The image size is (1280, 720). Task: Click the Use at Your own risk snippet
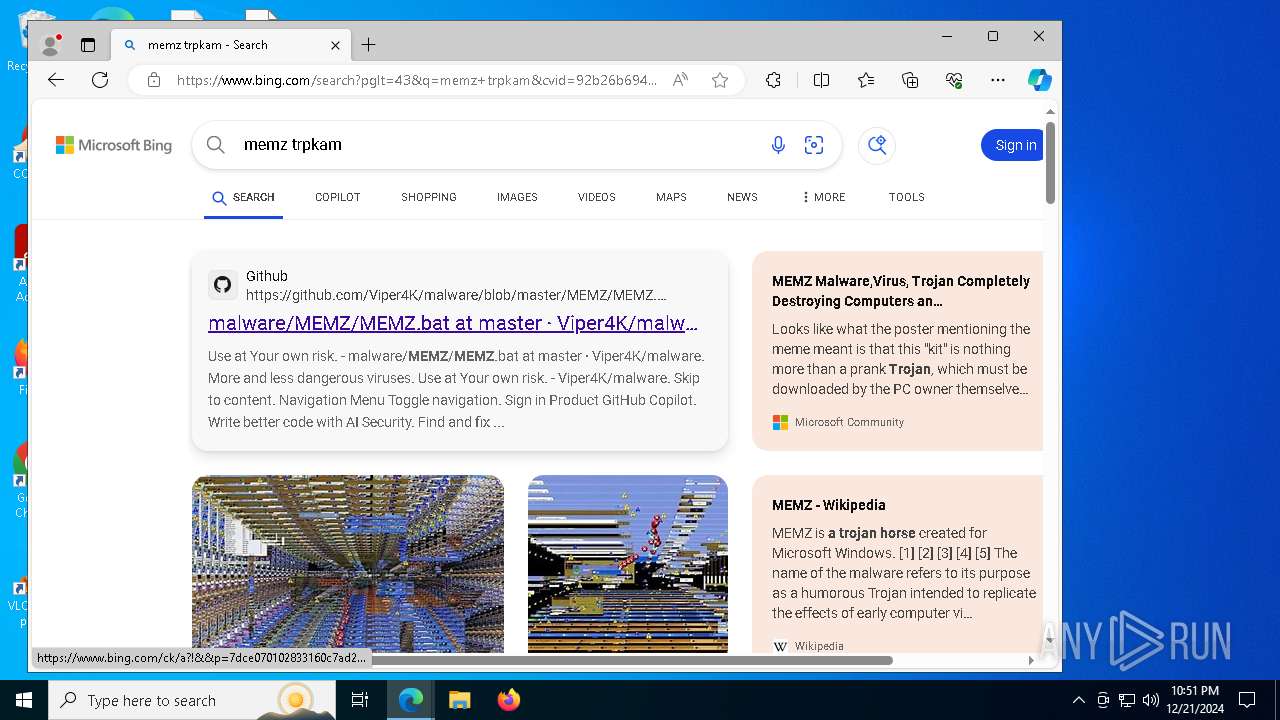coord(457,389)
